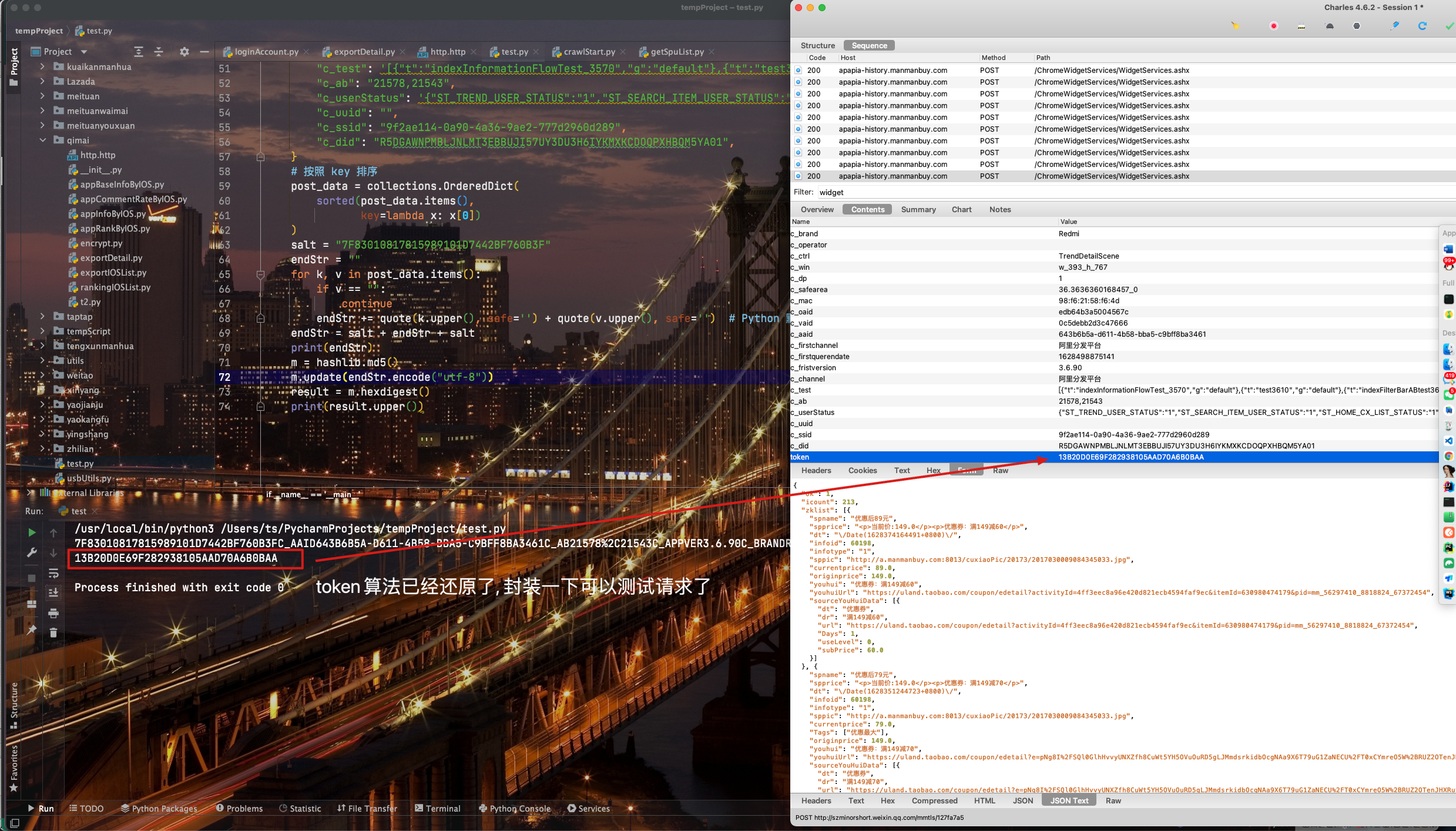This screenshot has height=831, width=1456.
Task: Expand the yaojianju folder
Action: pyautogui.click(x=42, y=404)
